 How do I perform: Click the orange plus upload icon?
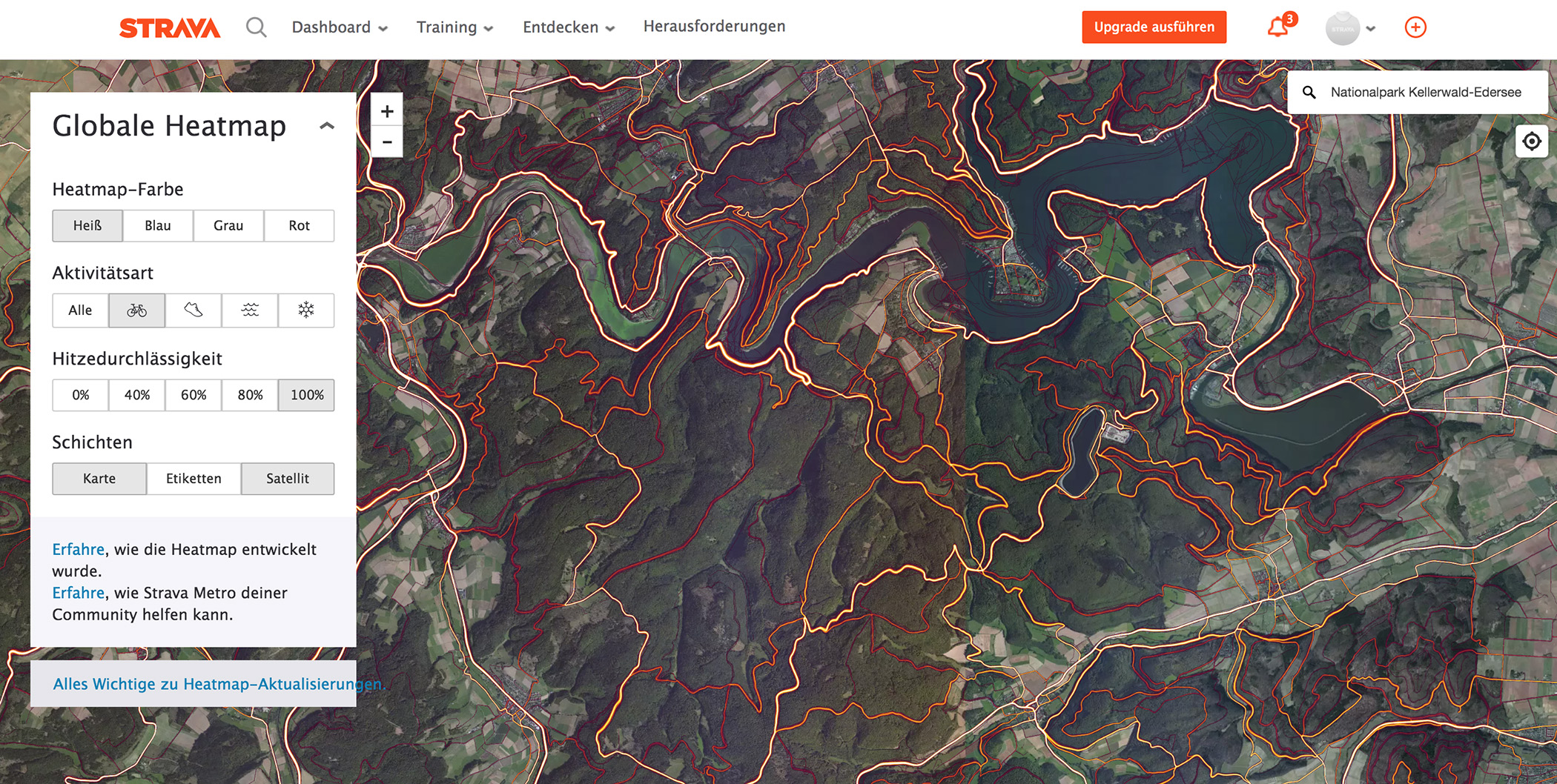coord(1415,27)
